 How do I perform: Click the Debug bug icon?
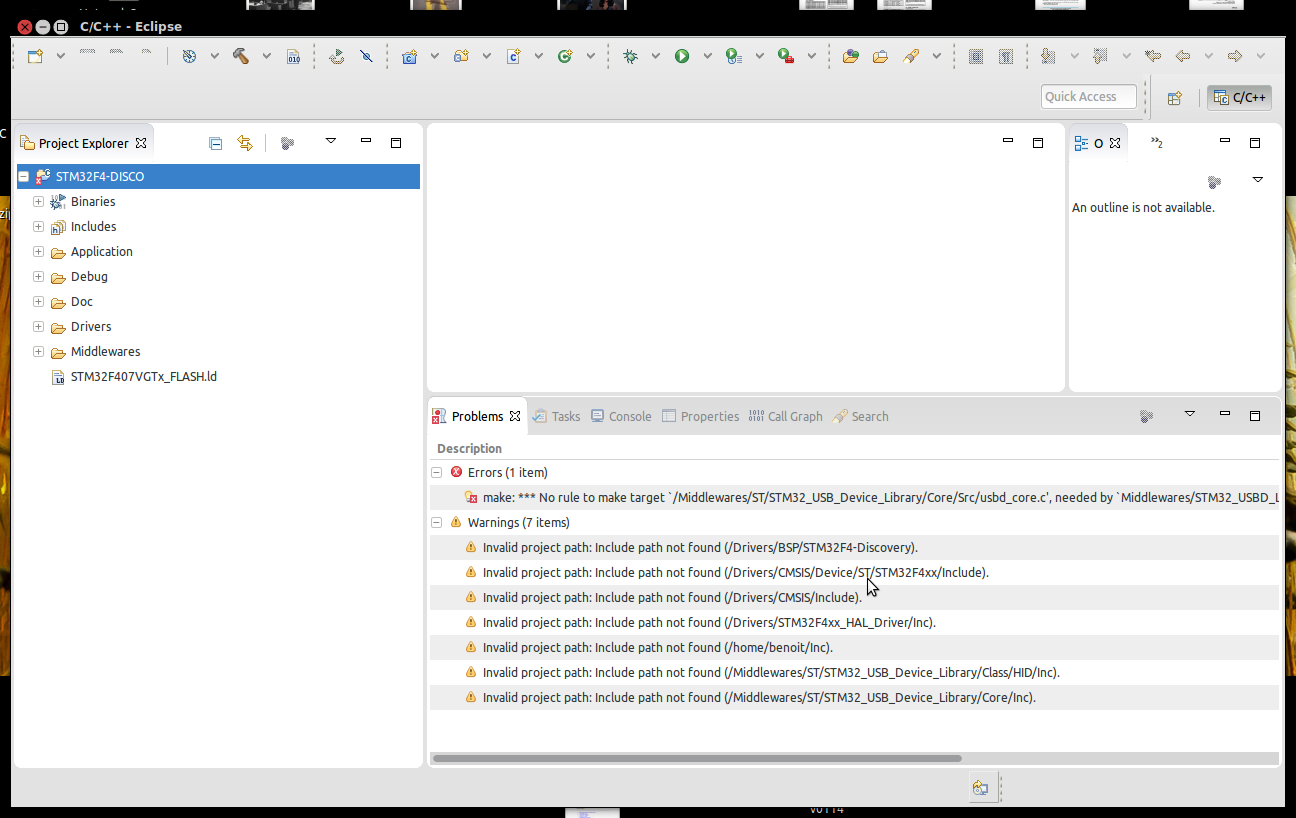(x=630, y=56)
